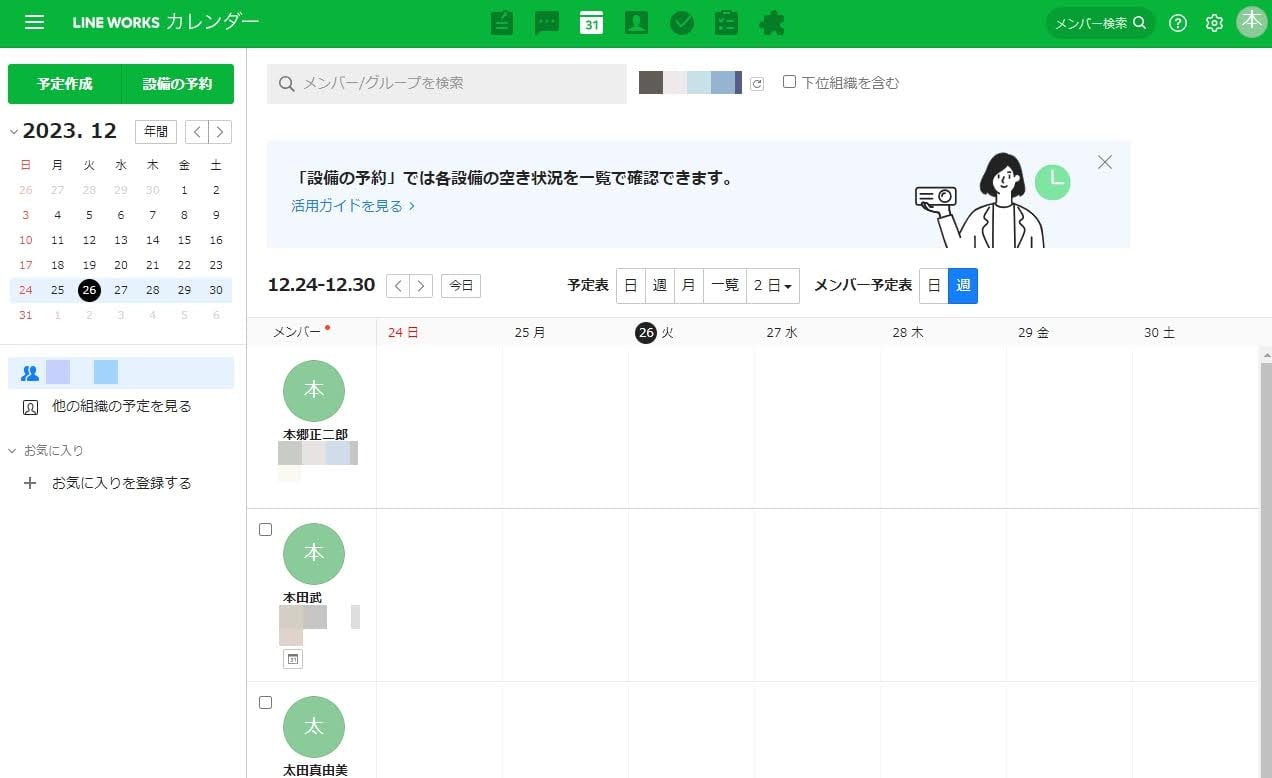This screenshot has width=1272, height=778.
Task: Switch mini calendar to 年間 view
Action: (156, 132)
